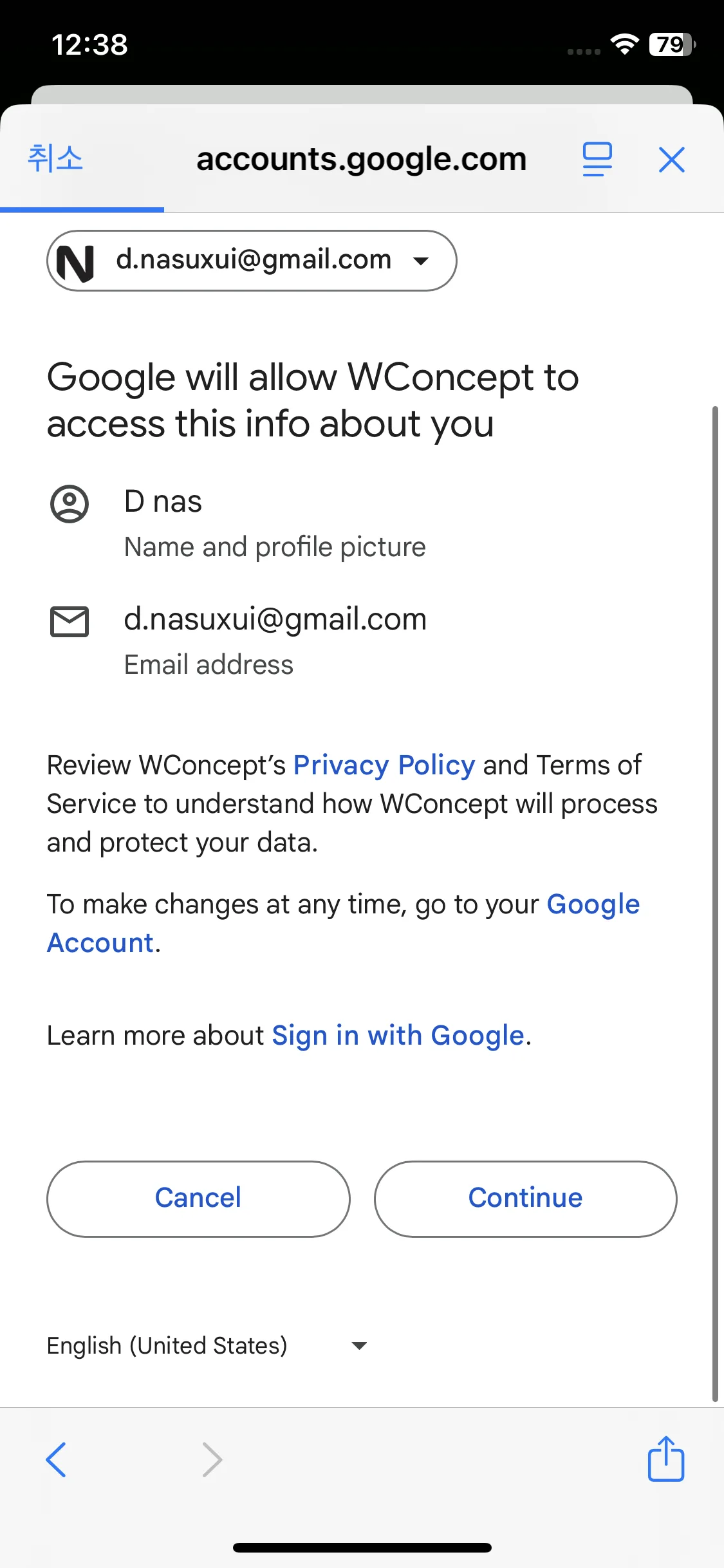Tap the Korean 취소 cancel text
Screen dimensions: 724x1568
[55, 158]
